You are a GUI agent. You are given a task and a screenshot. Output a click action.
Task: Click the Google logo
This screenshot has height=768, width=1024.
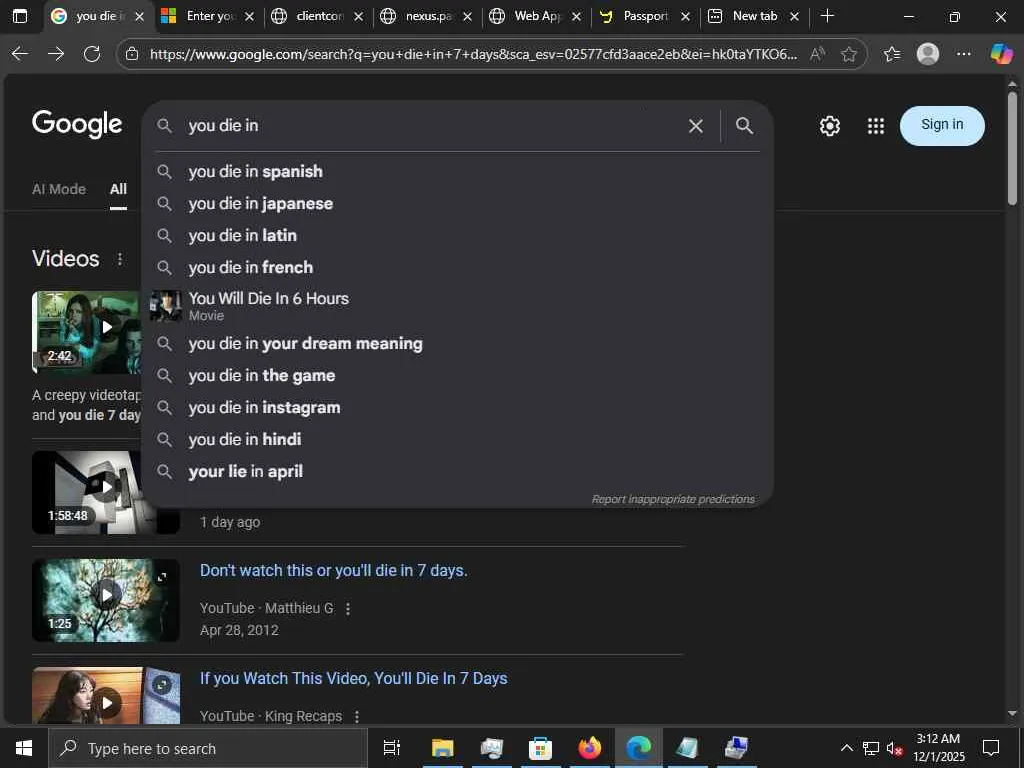tap(77, 123)
